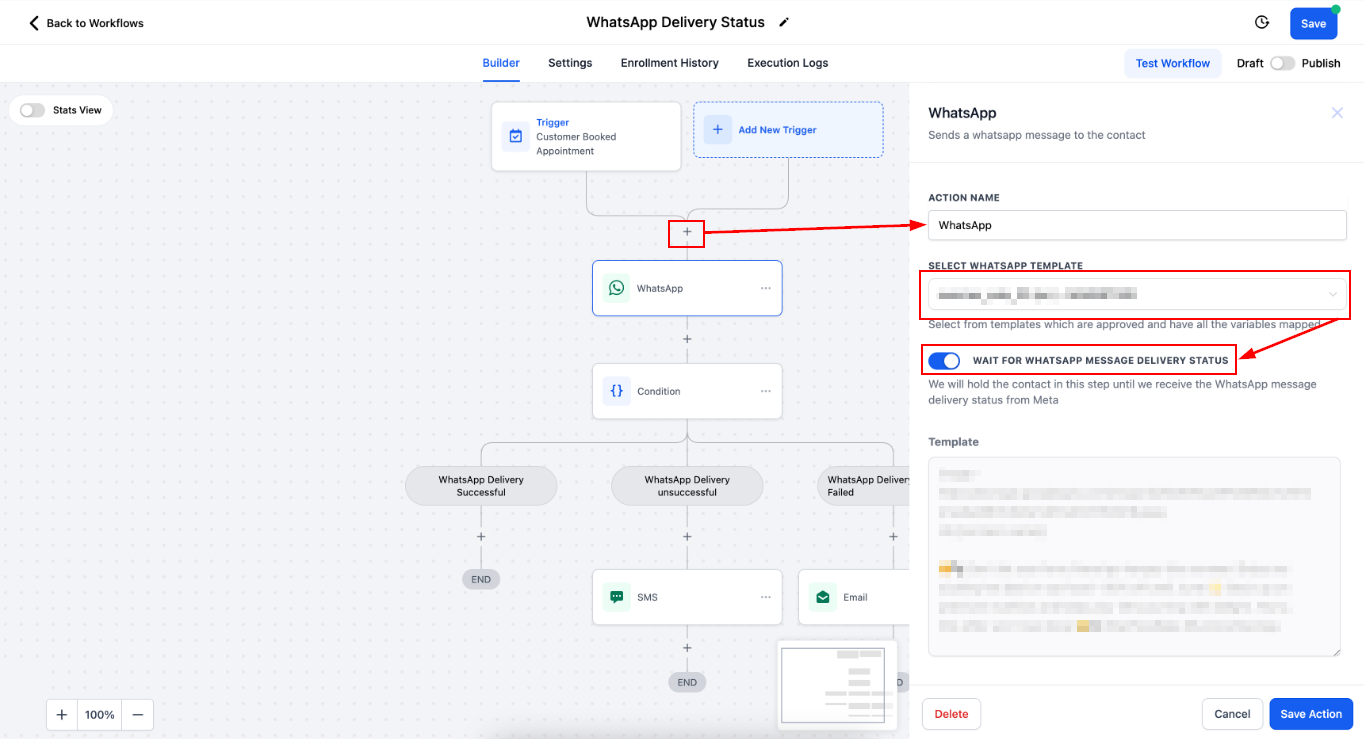Click the WhatsApp logo icon in the WhatsApp node
This screenshot has height=739, width=1364.
point(617,288)
